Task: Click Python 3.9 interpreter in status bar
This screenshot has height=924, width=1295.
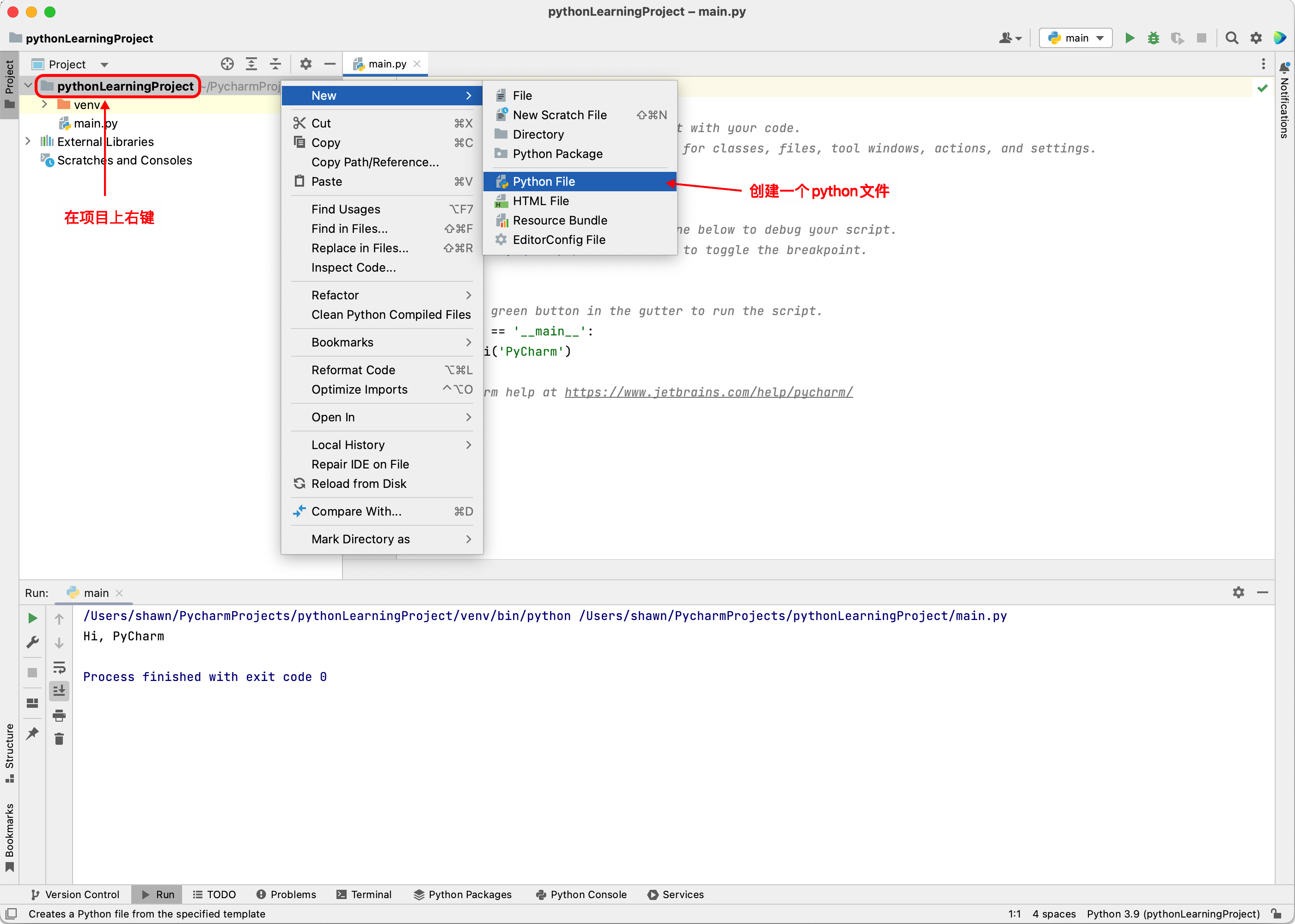Action: click(x=1173, y=914)
